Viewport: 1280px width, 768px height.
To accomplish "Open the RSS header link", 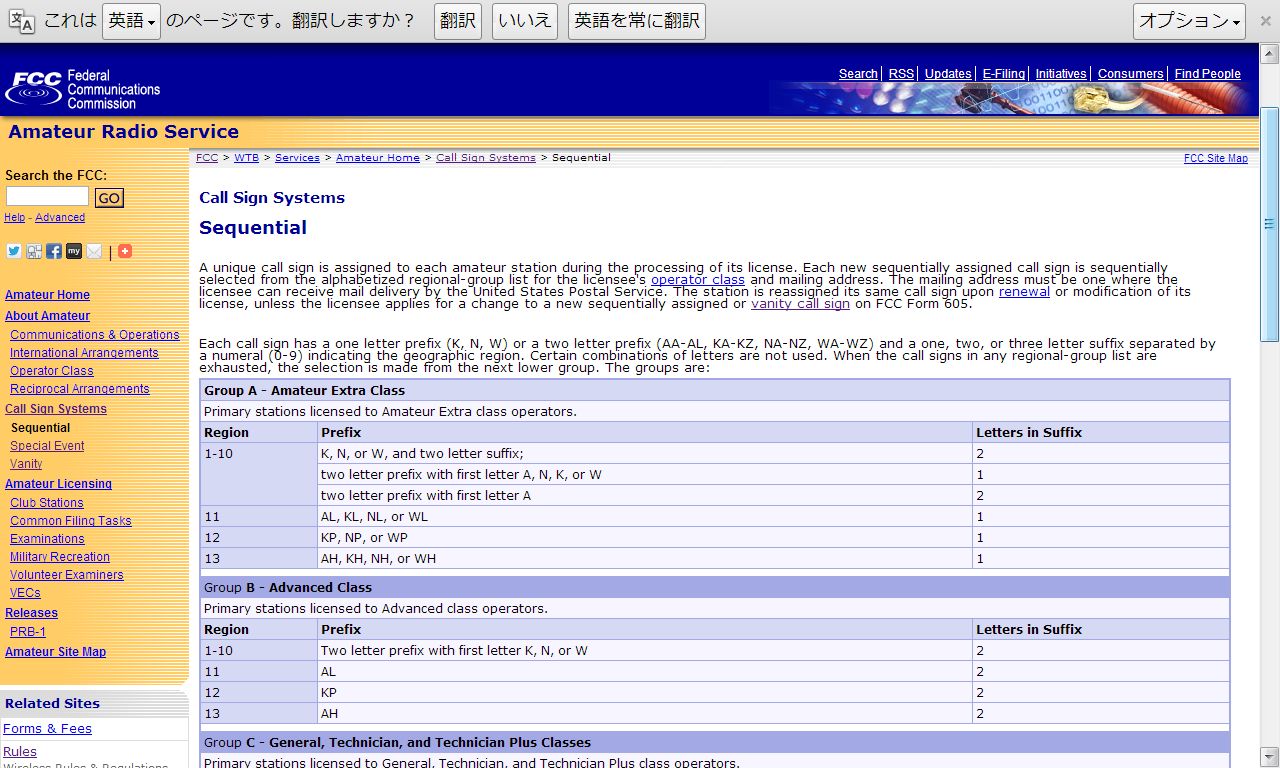I will click(901, 74).
